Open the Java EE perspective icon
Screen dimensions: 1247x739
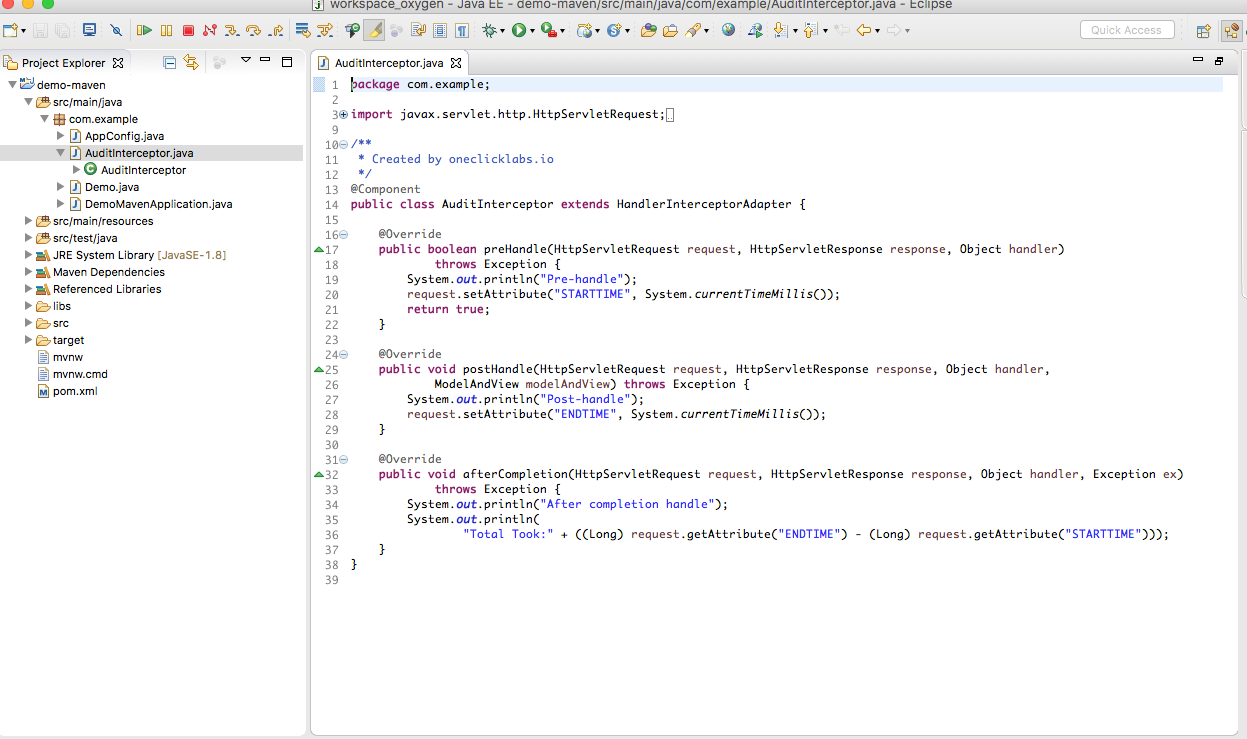click(1232, 30)
